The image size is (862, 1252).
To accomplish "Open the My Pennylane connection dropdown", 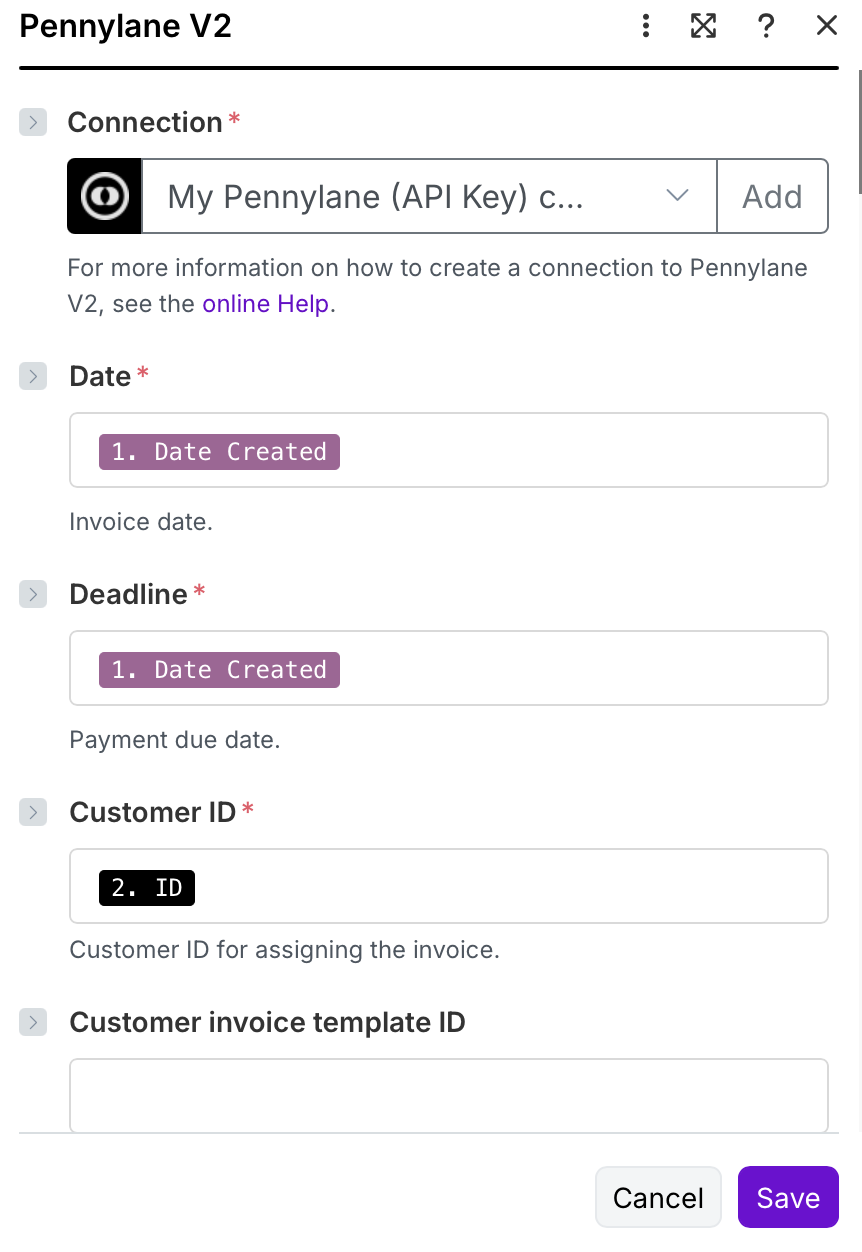I will [x=430, y=196].
